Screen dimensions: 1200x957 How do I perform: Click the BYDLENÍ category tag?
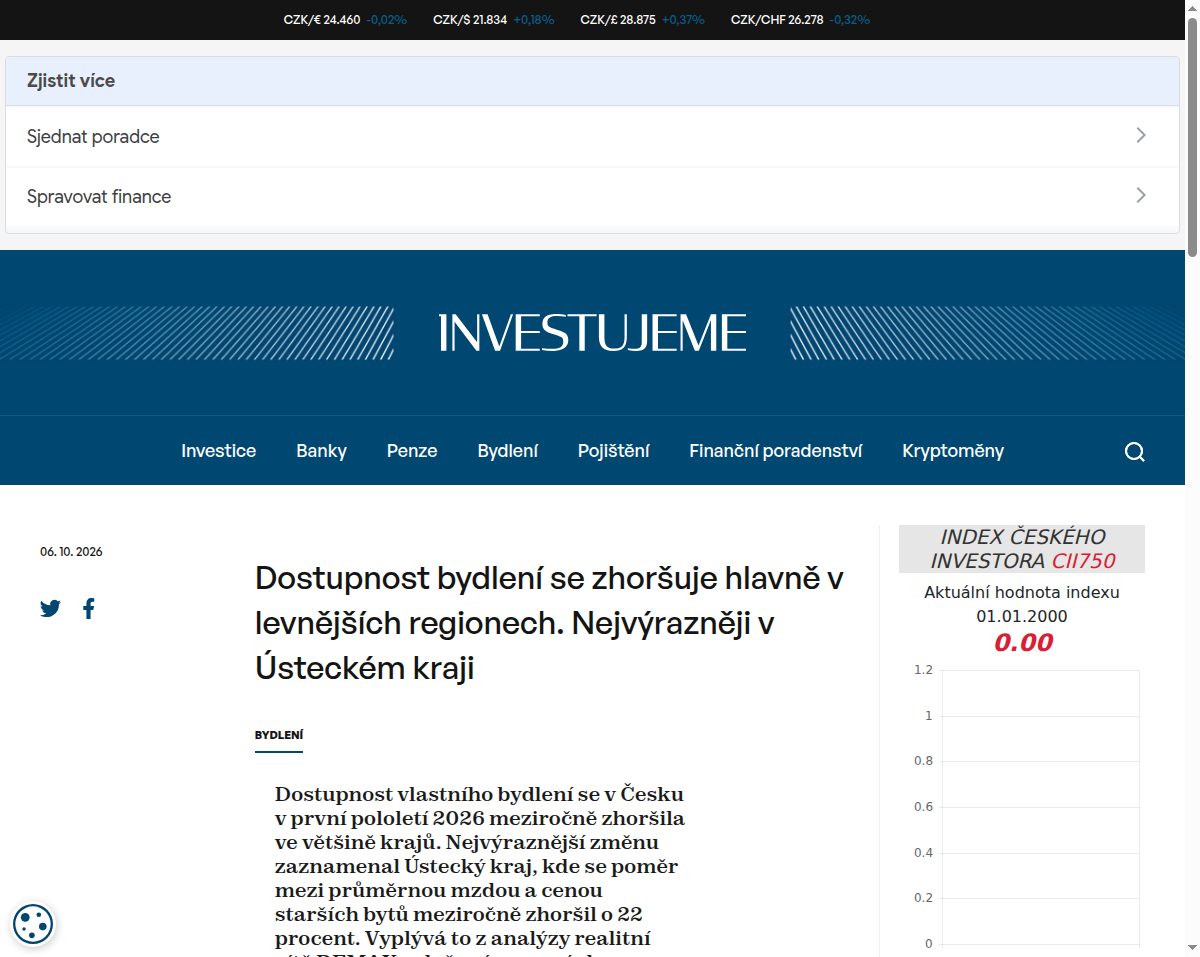click(x=279, y=735)
